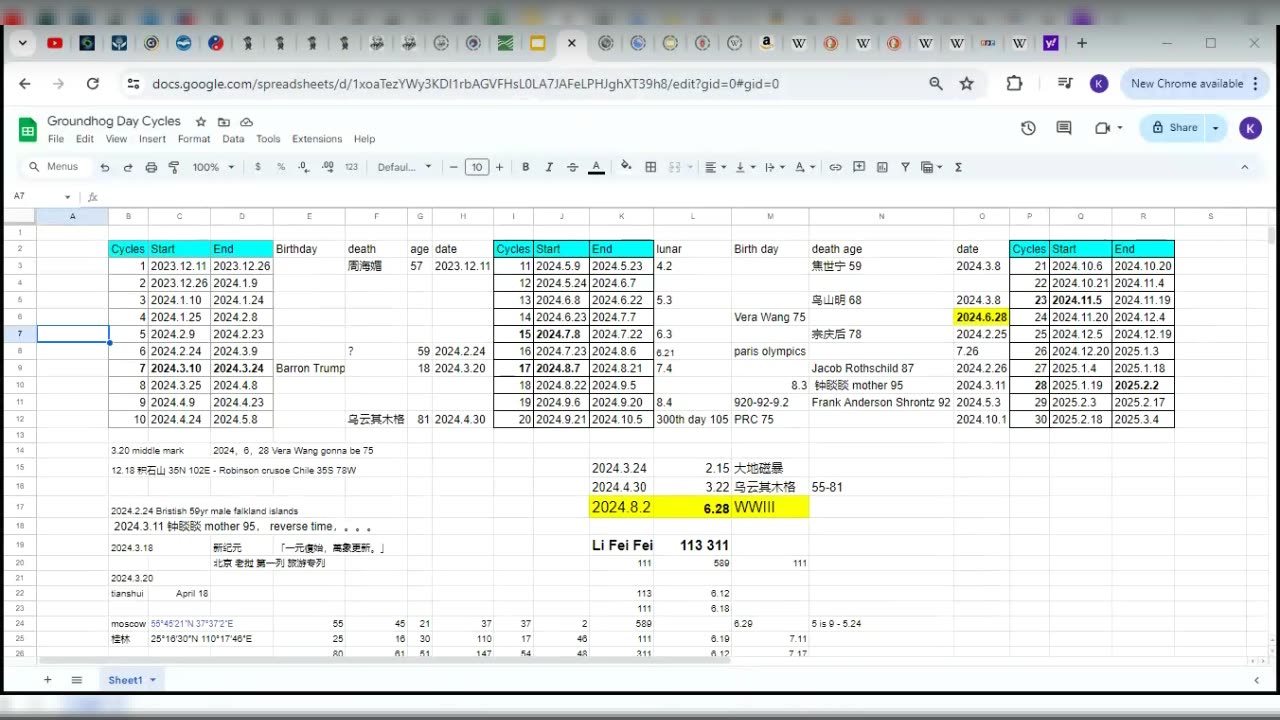Open horizontal align dropdown

point(714,167)
